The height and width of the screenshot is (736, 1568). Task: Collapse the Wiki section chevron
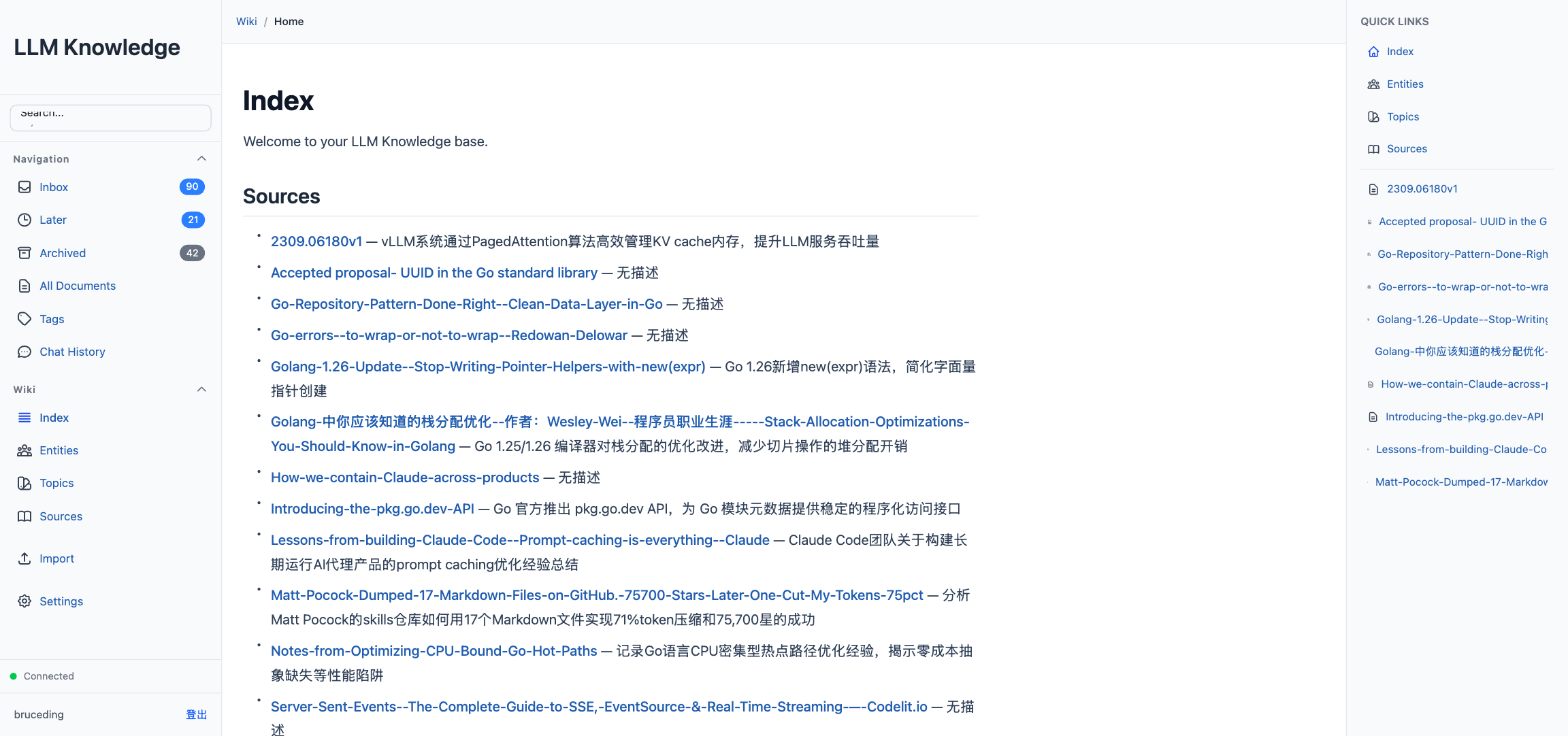pos(201,389)
